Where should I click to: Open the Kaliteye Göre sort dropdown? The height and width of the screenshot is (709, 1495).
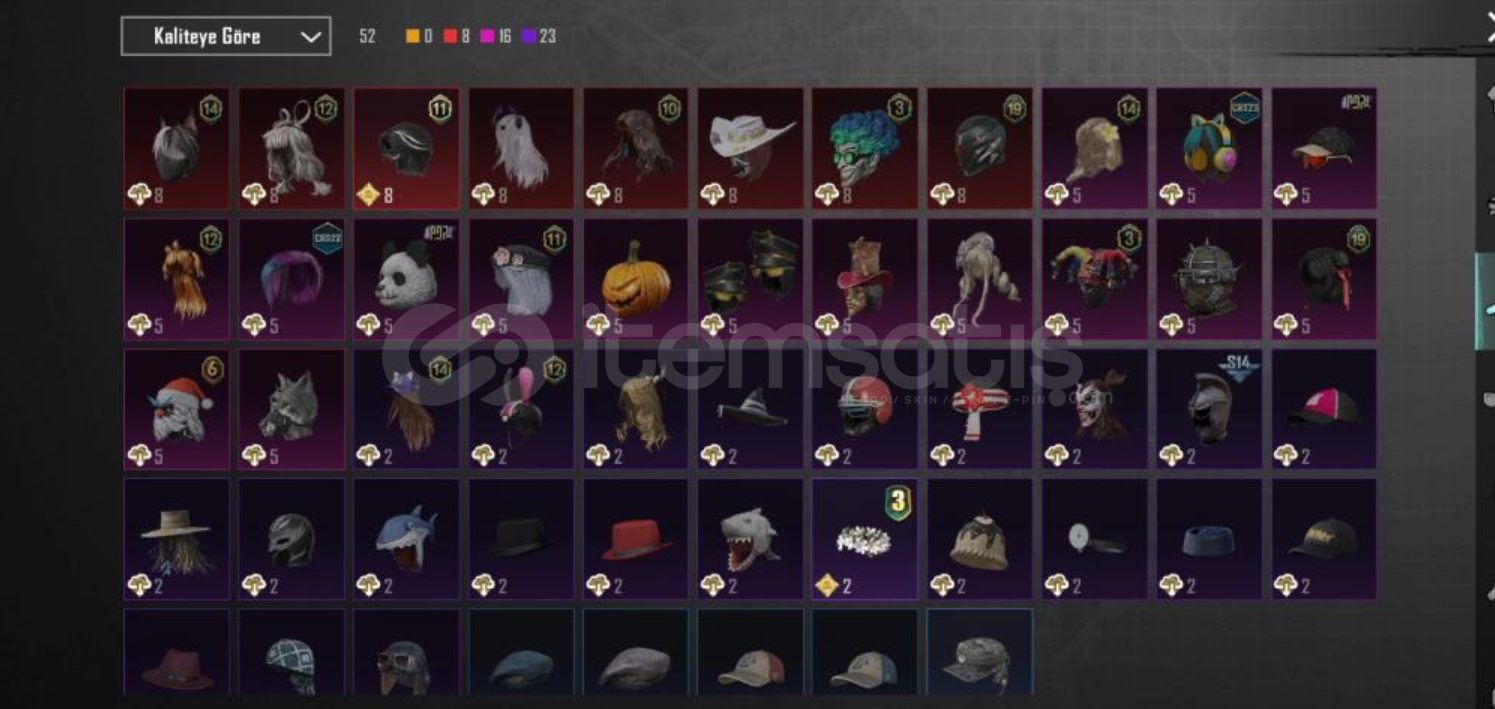(226, 37)
